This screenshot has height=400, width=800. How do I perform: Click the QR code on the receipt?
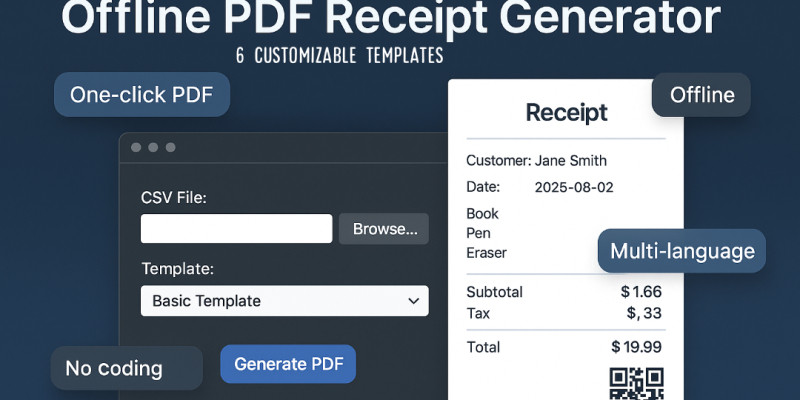point(636,383)
